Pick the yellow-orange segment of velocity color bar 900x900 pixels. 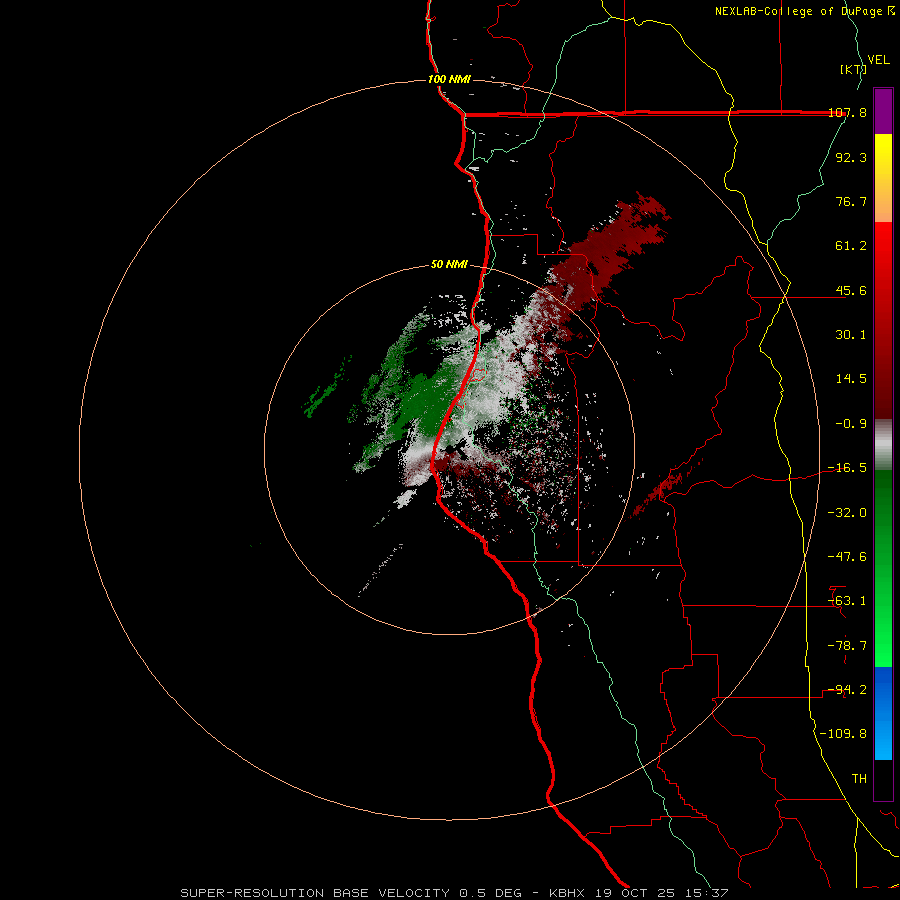coord(883,178)
